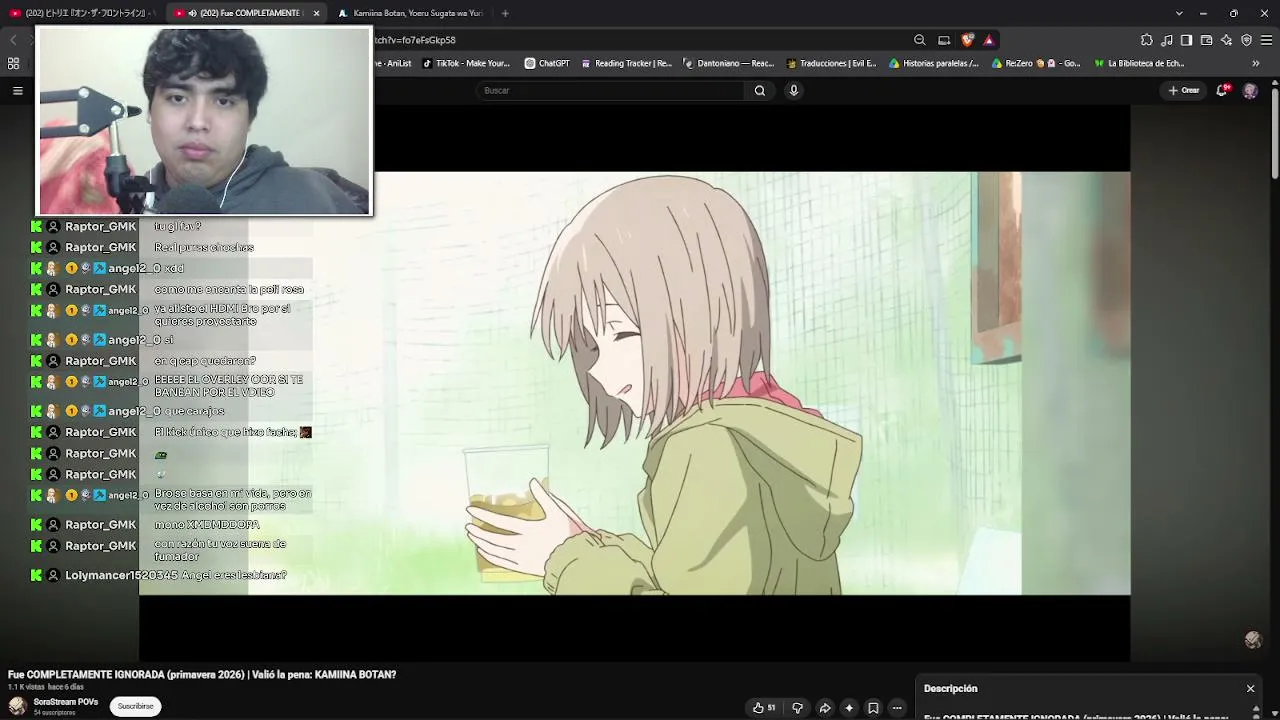Click the VPN shield icon in toolbar
This screenshot has height=720, width=1280.
(x=1246, y=40)
